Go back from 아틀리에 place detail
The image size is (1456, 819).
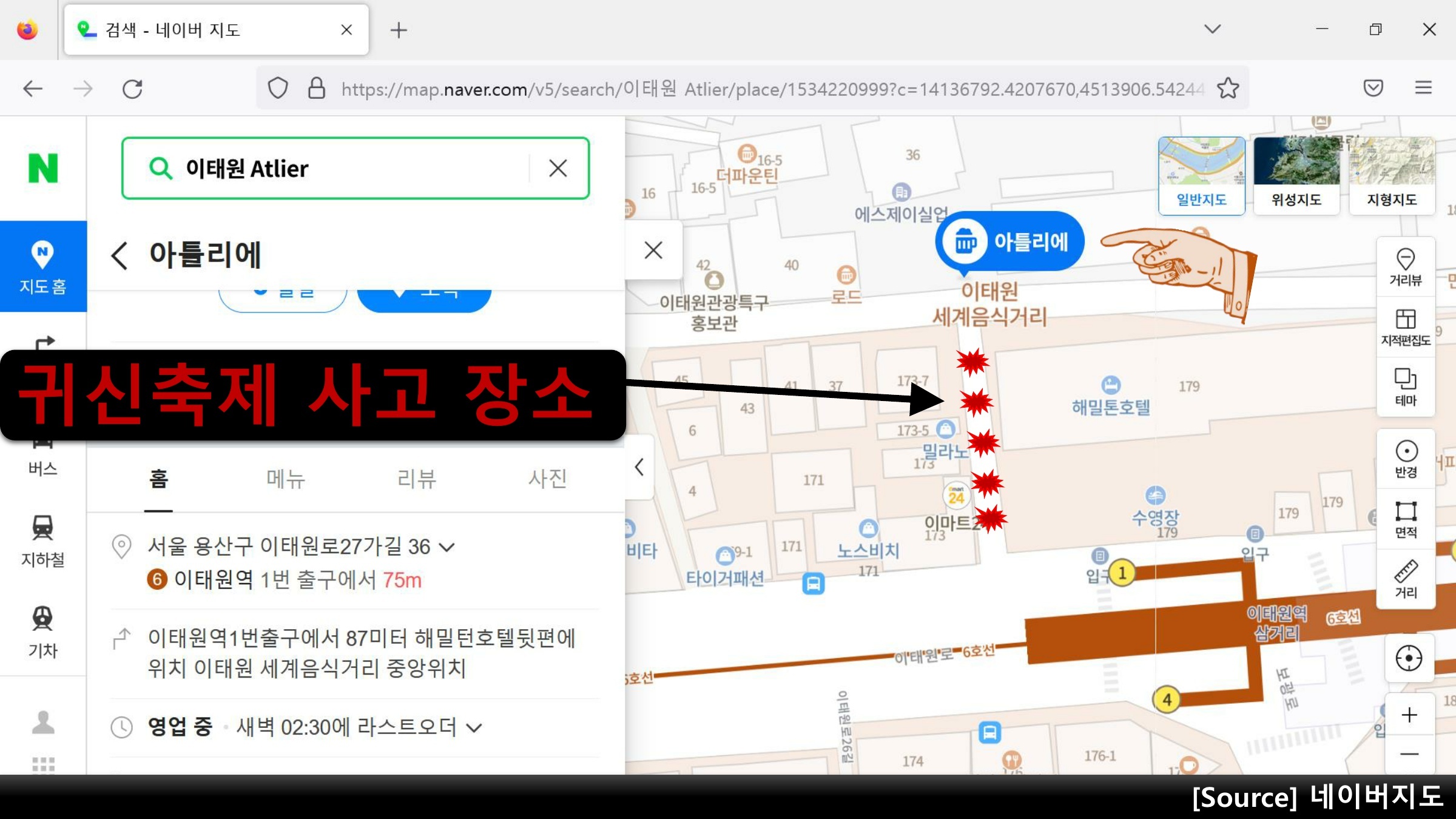pyautogui.click(x=120, y=255)
